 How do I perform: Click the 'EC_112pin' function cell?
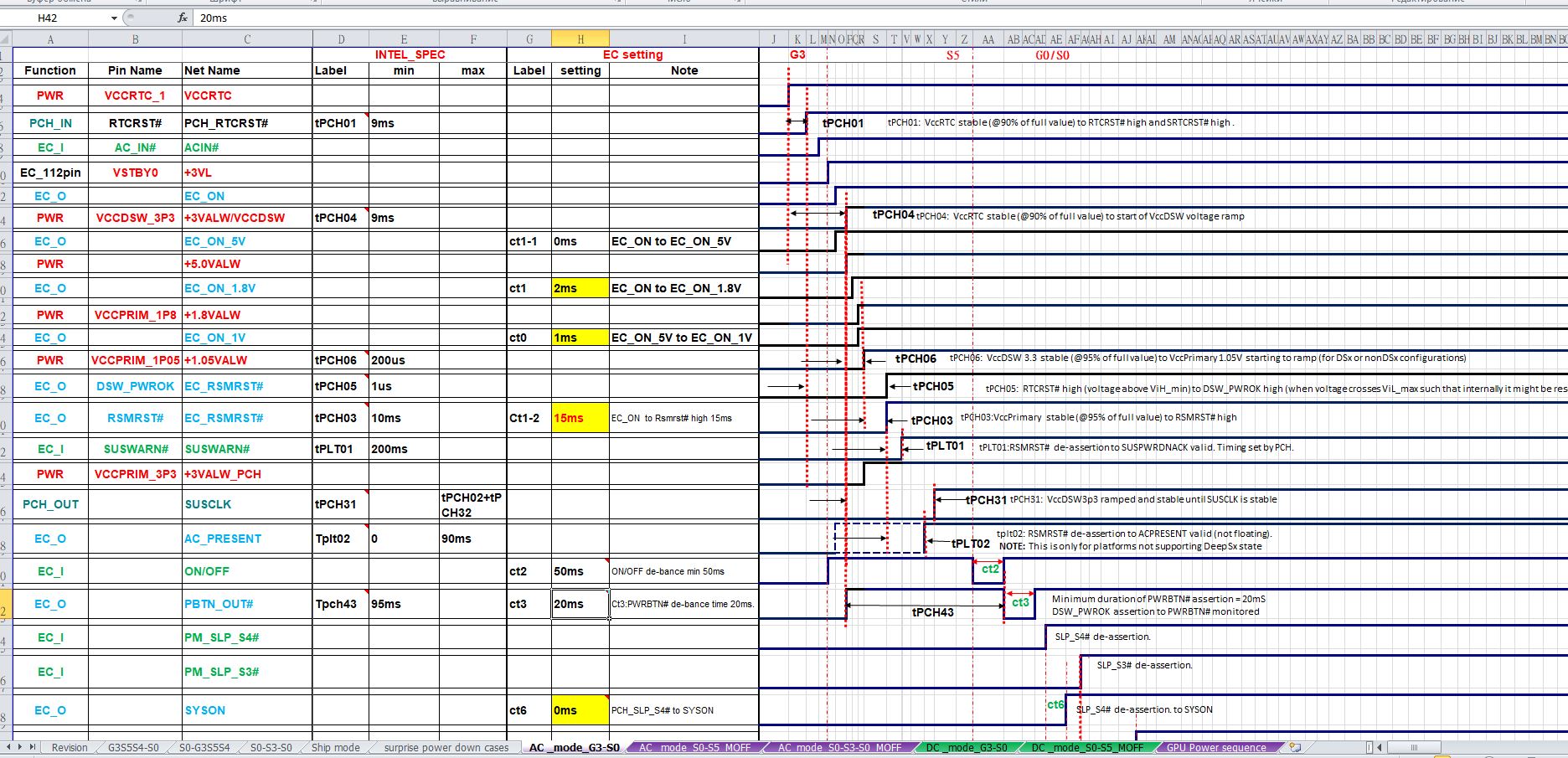point(50,173)
